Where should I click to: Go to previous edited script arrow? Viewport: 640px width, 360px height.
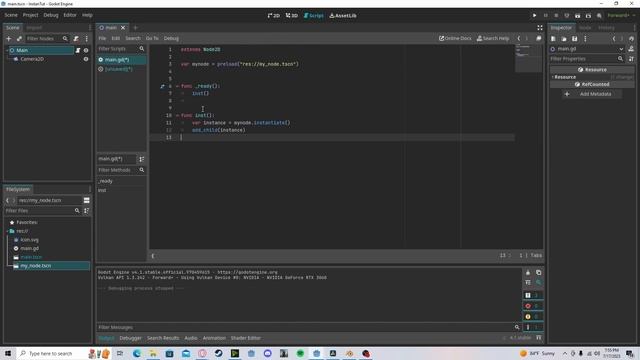(x=519, y=38)
